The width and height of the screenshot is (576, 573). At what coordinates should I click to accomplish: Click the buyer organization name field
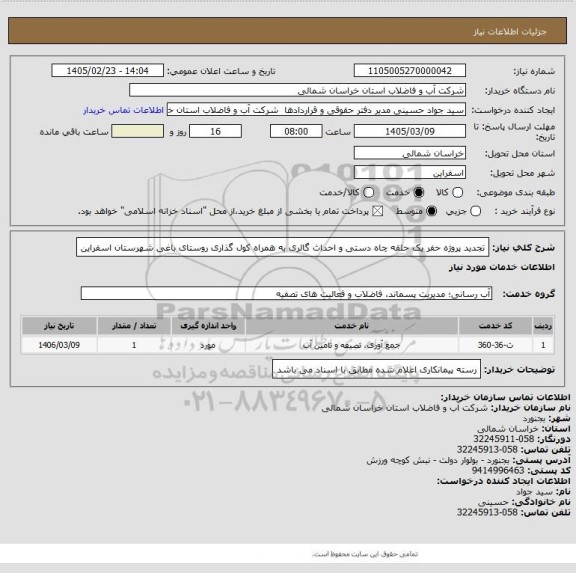298,90
